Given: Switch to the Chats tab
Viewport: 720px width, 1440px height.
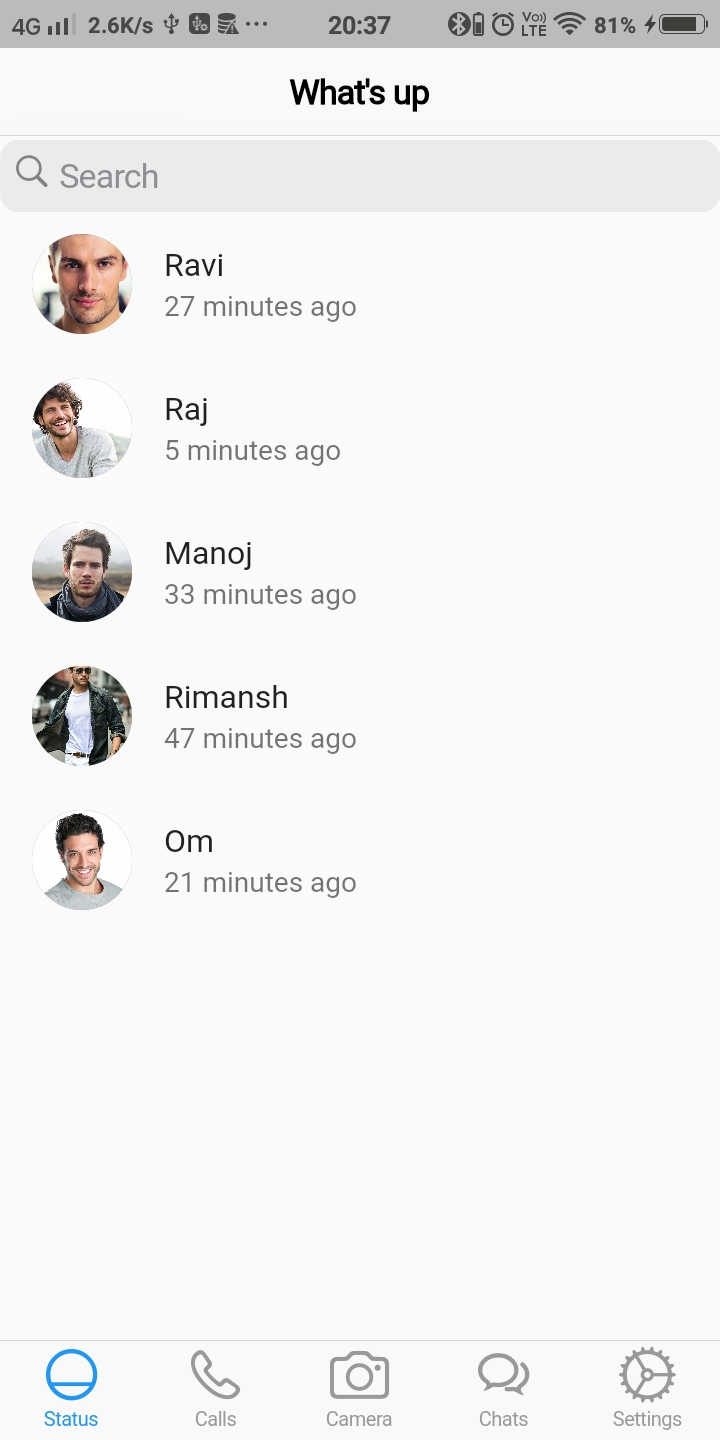Looking at the screenshot, I should pos(503,1390).
